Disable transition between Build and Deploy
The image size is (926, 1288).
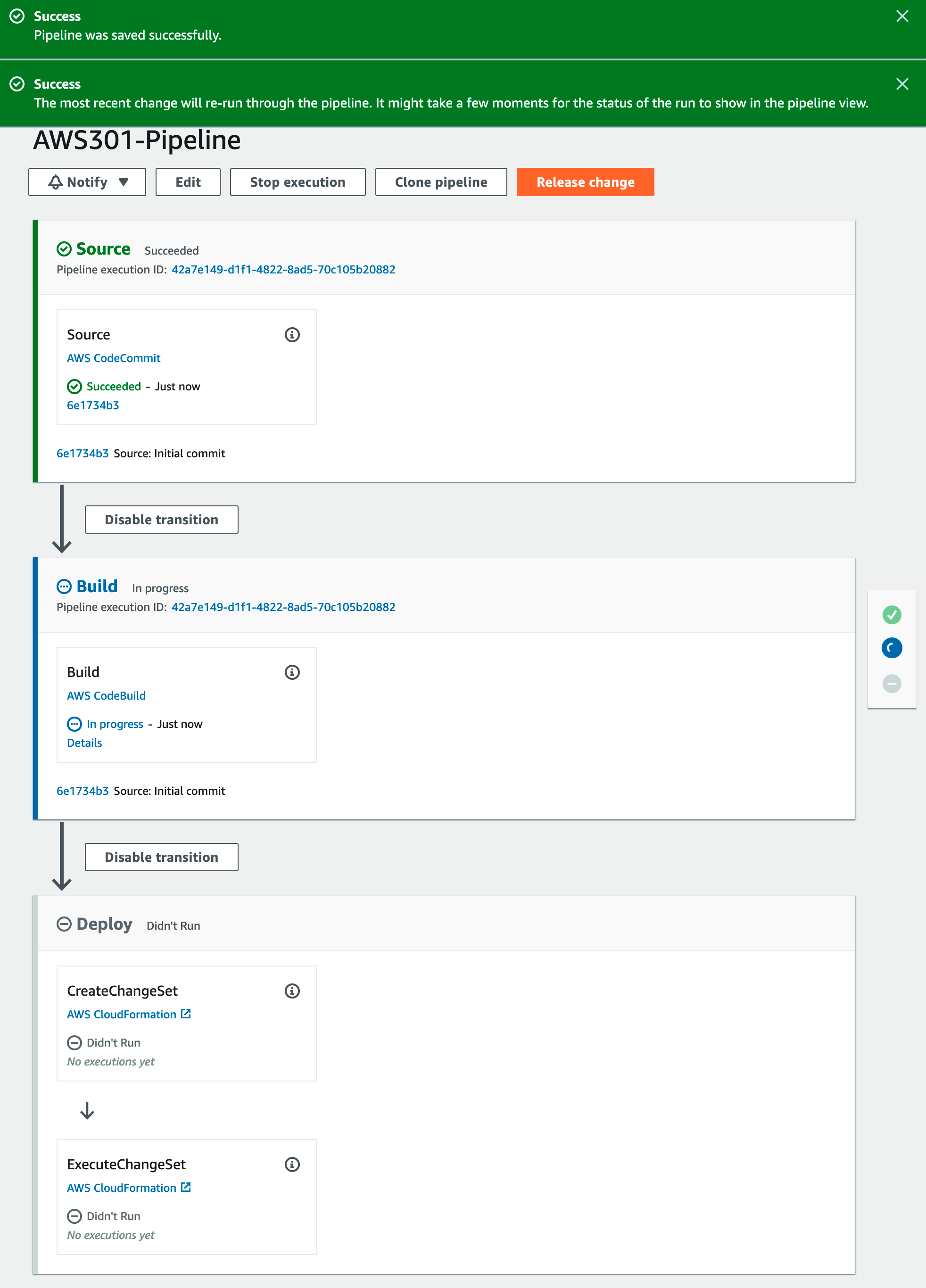click(161, 857)
